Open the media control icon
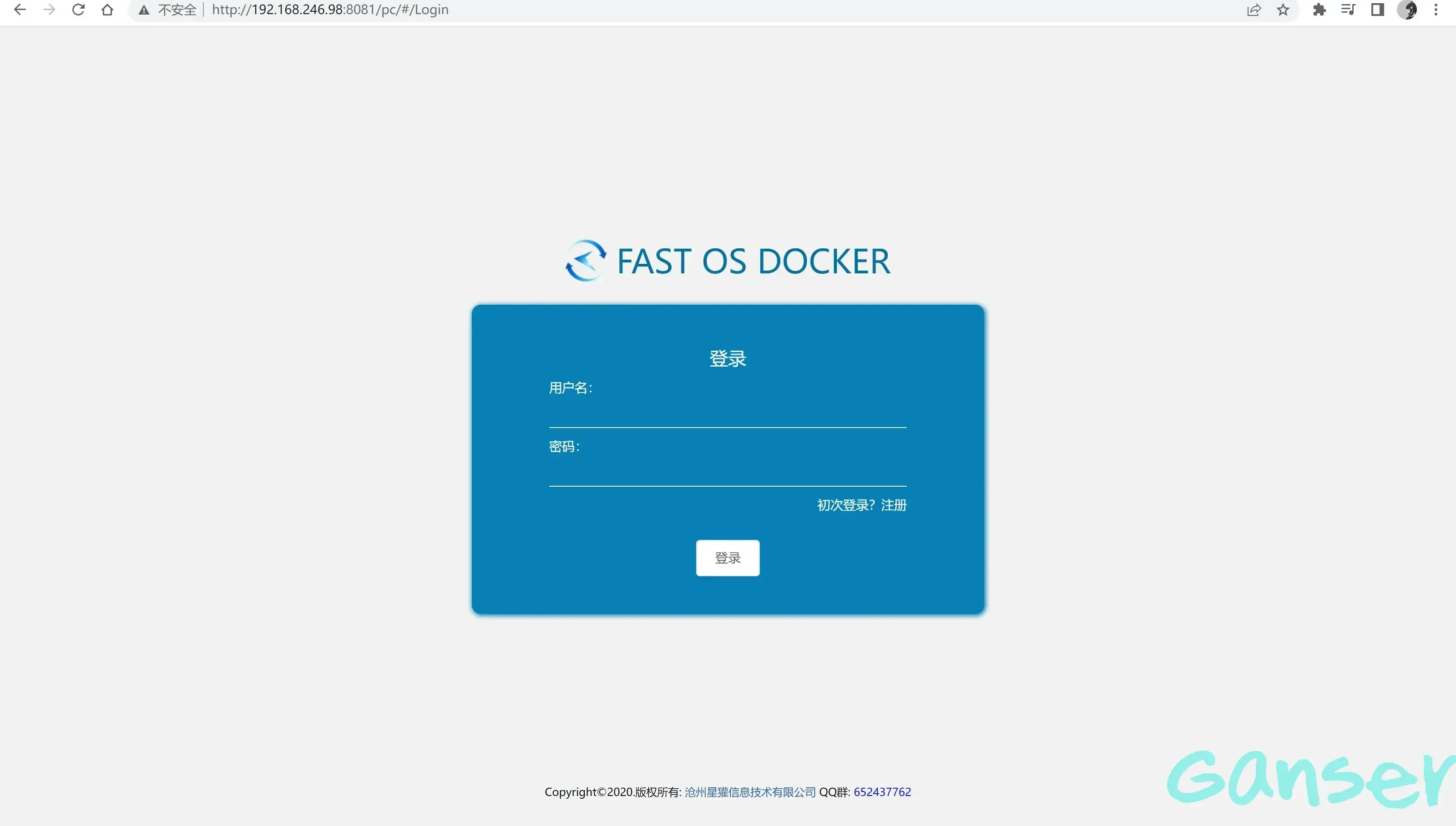Image resolution: width=1456 pixels, height=826 pixels. (x=1348, y=10)
